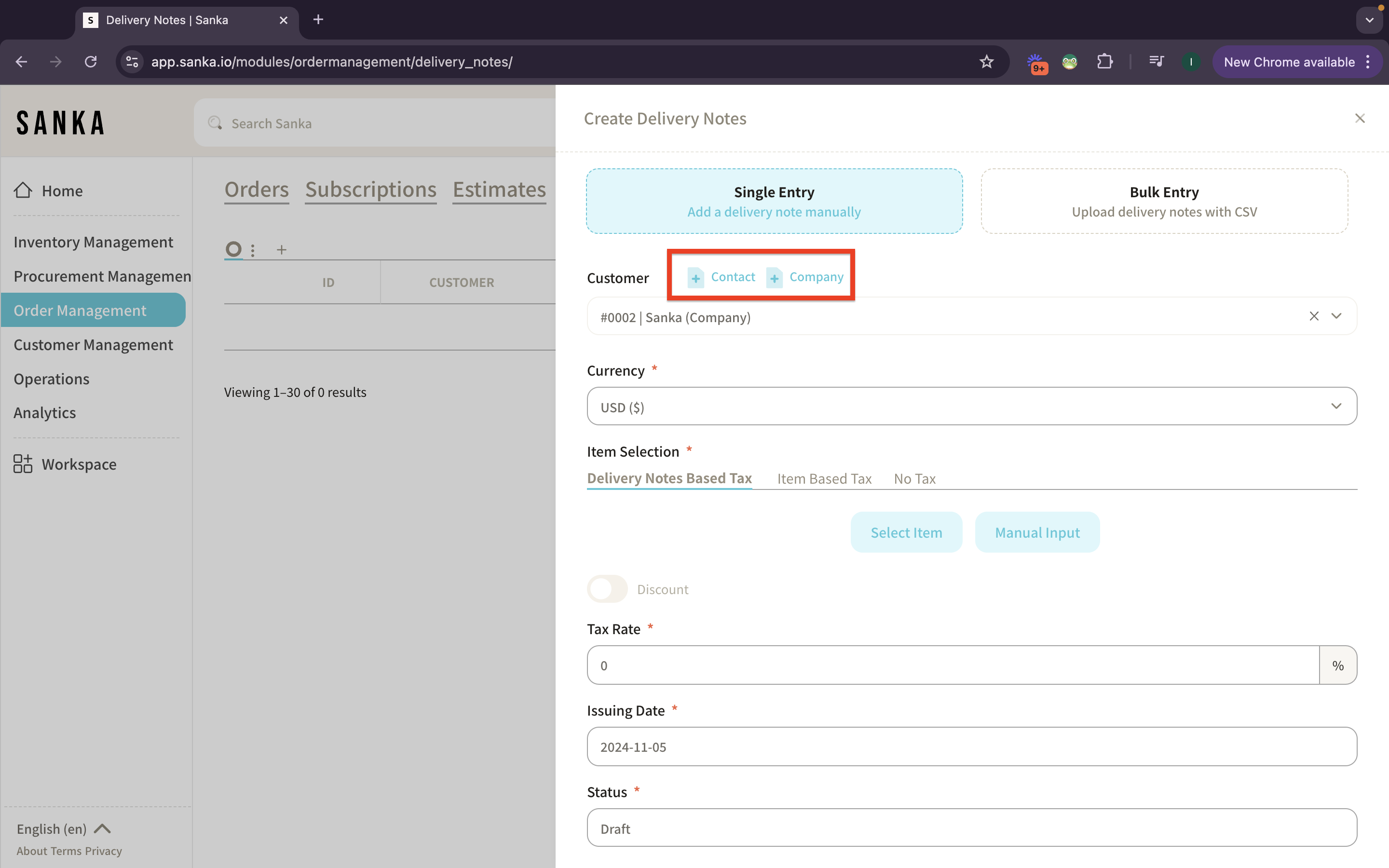Expand the tab search dropdown arrow
The image size is (1389, 868).
[x=1370, y=21]
